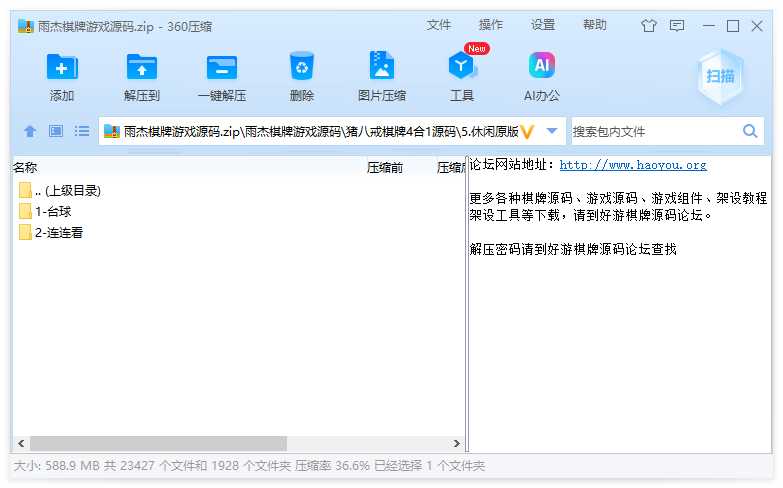Go up one level with up-arrow icon
The image size is (783, 488).
(30, 131)
